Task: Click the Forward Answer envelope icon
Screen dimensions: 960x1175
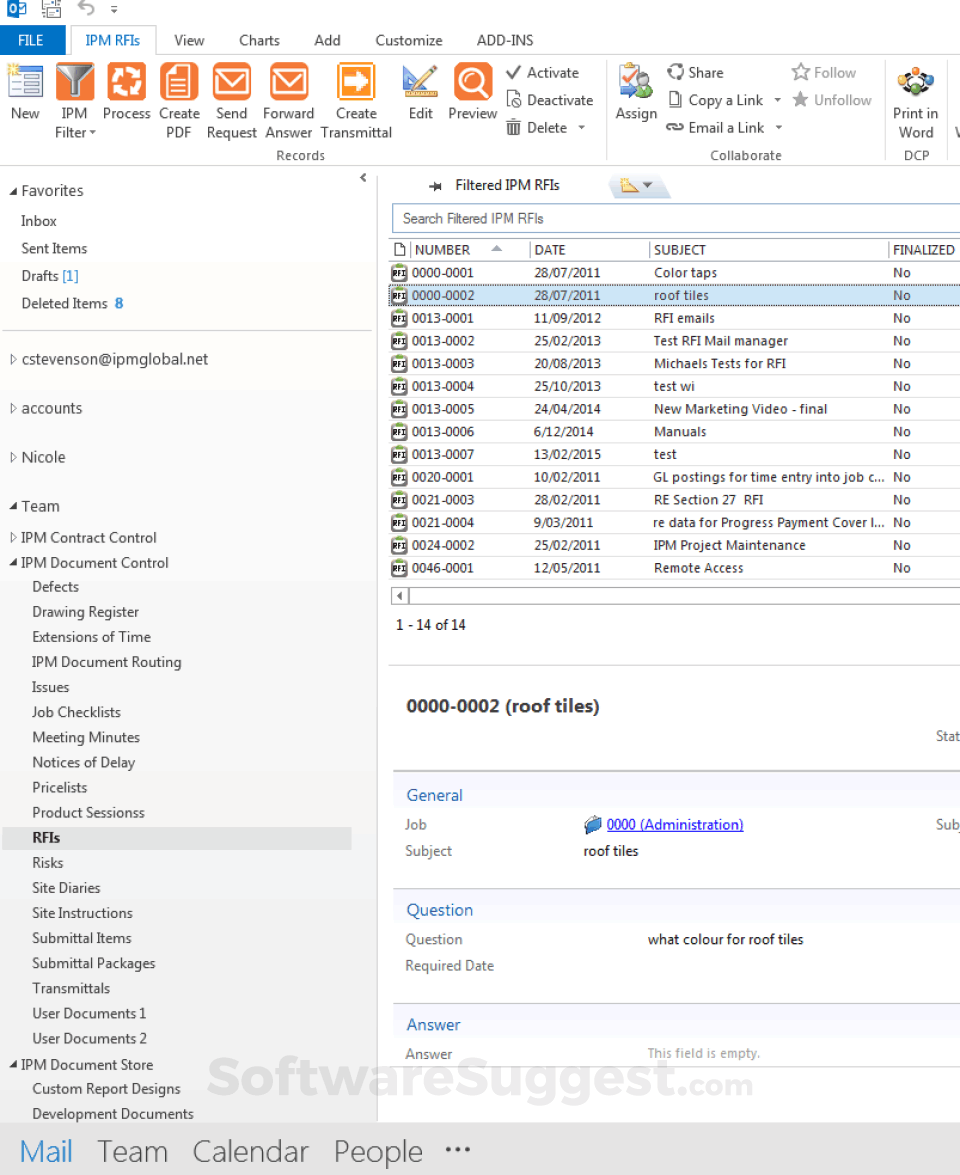Action: coord(289,82)
